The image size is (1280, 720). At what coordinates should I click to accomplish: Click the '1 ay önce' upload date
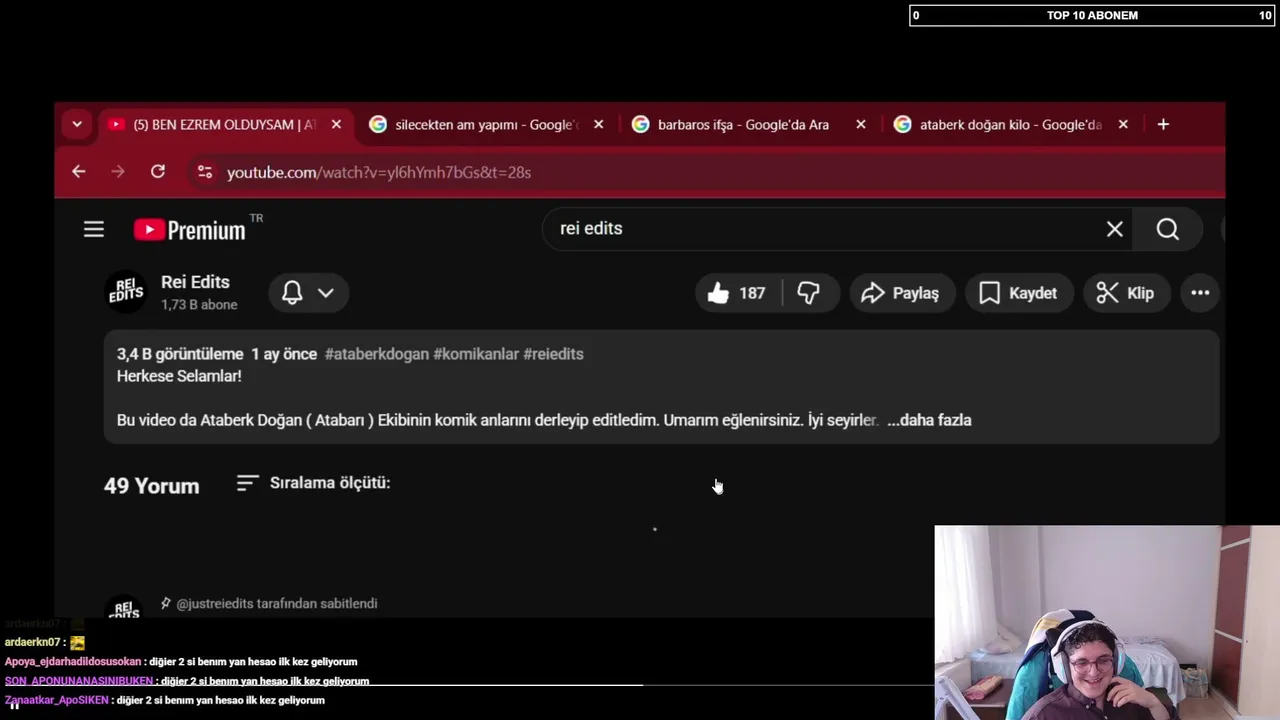coord(284,354)
